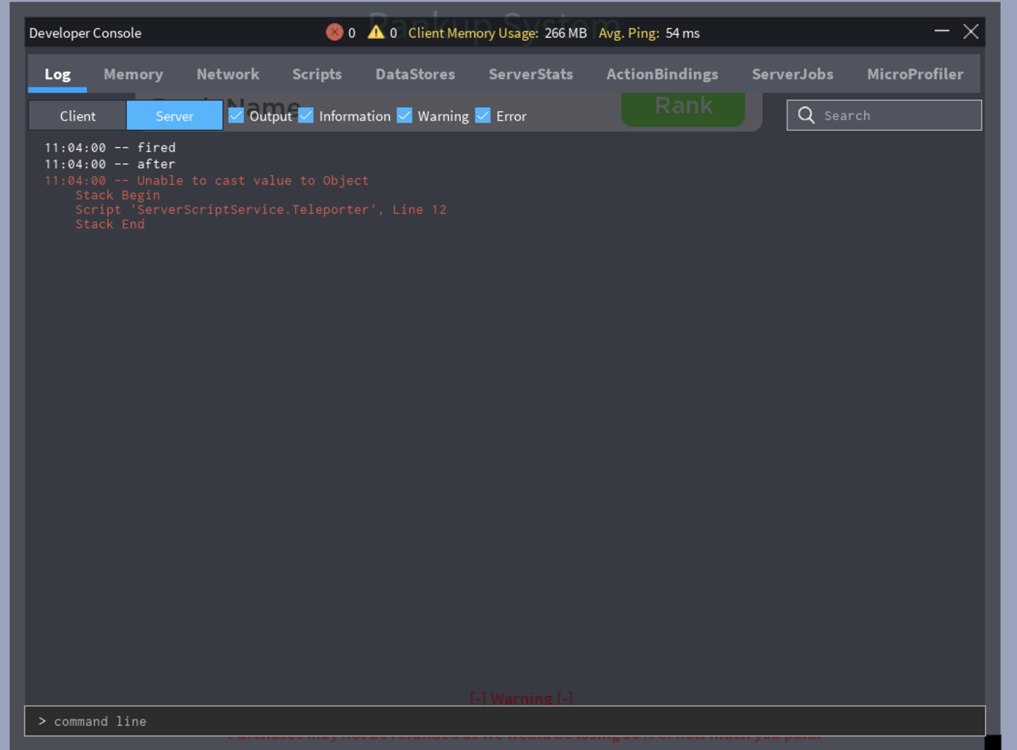Switch to the Network tab

(227, 73)
